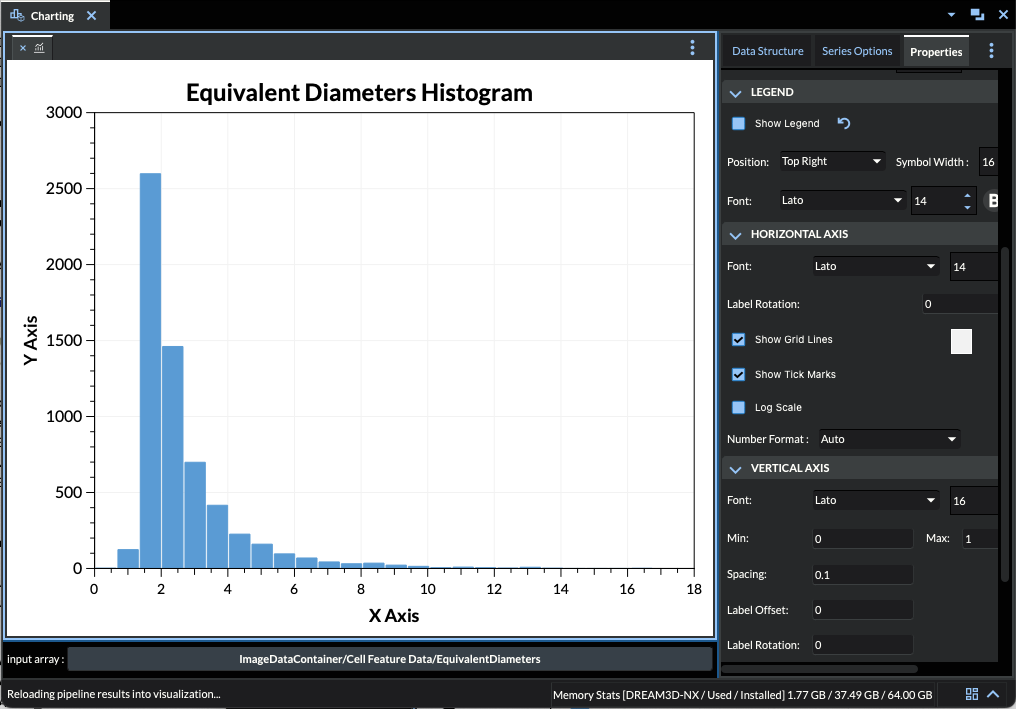Viewport: 1016px width, 709px height.
Task: Click inside the vertical axis Min field
Action: coord(862,538)
